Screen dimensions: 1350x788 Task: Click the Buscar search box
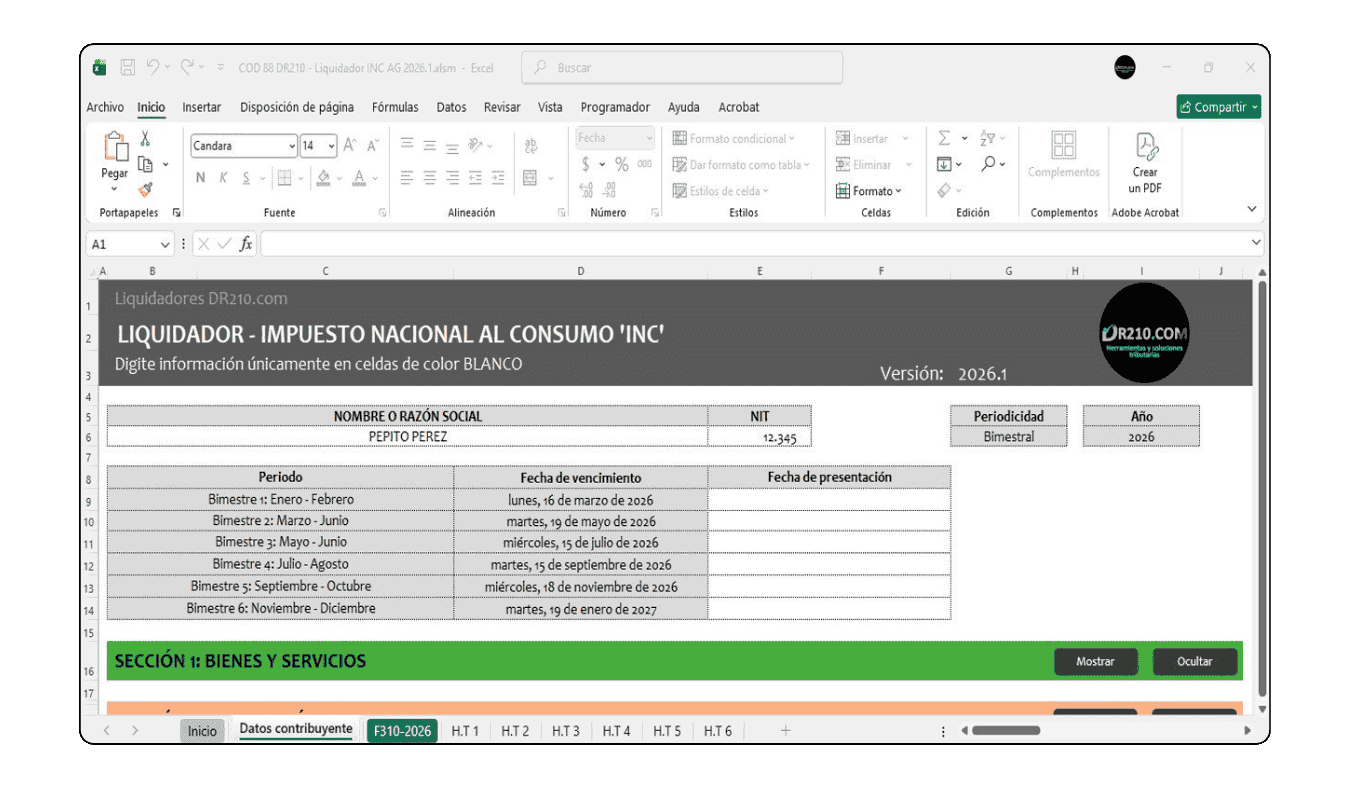coord(681,67)
